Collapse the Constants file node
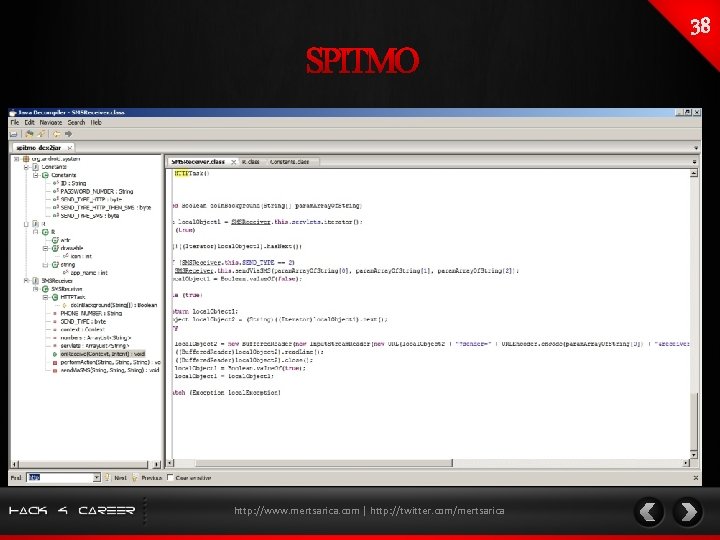720x540 pixels. [26, 167]
